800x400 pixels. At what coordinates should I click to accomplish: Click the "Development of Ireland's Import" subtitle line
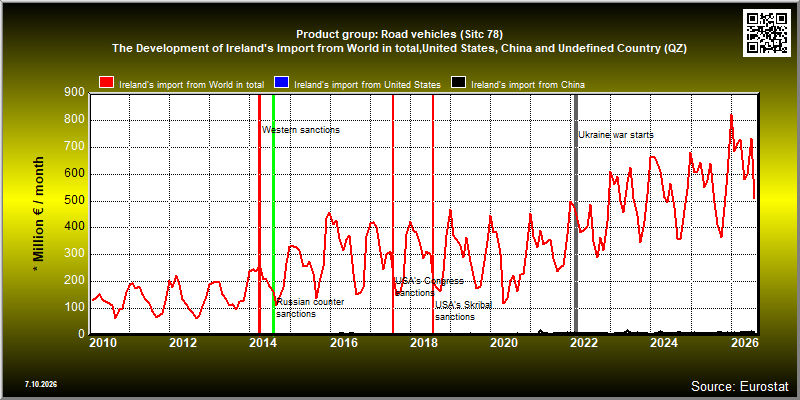coord(399,48)
